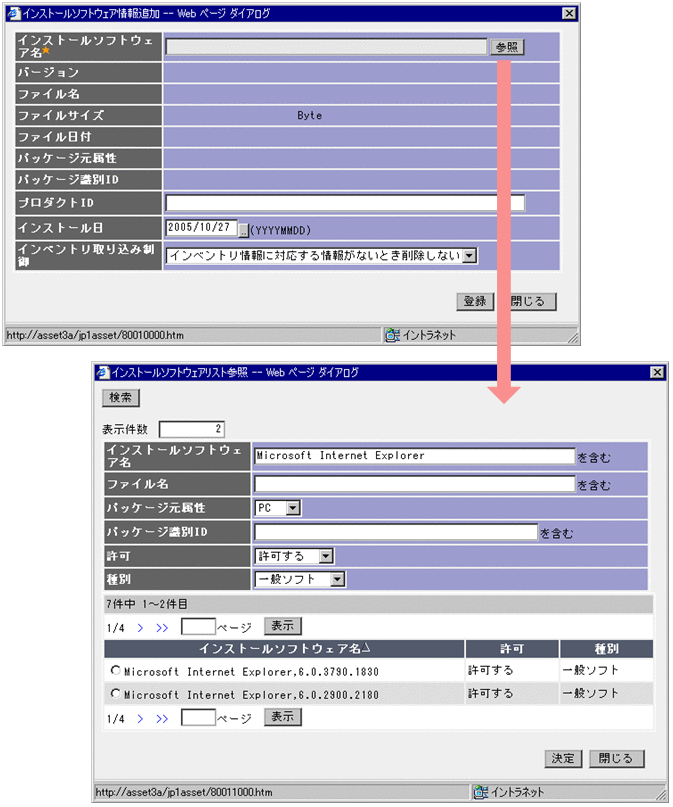673x807 pixels.
Task: Click the 種別 column header
Action: click(607, 648)
